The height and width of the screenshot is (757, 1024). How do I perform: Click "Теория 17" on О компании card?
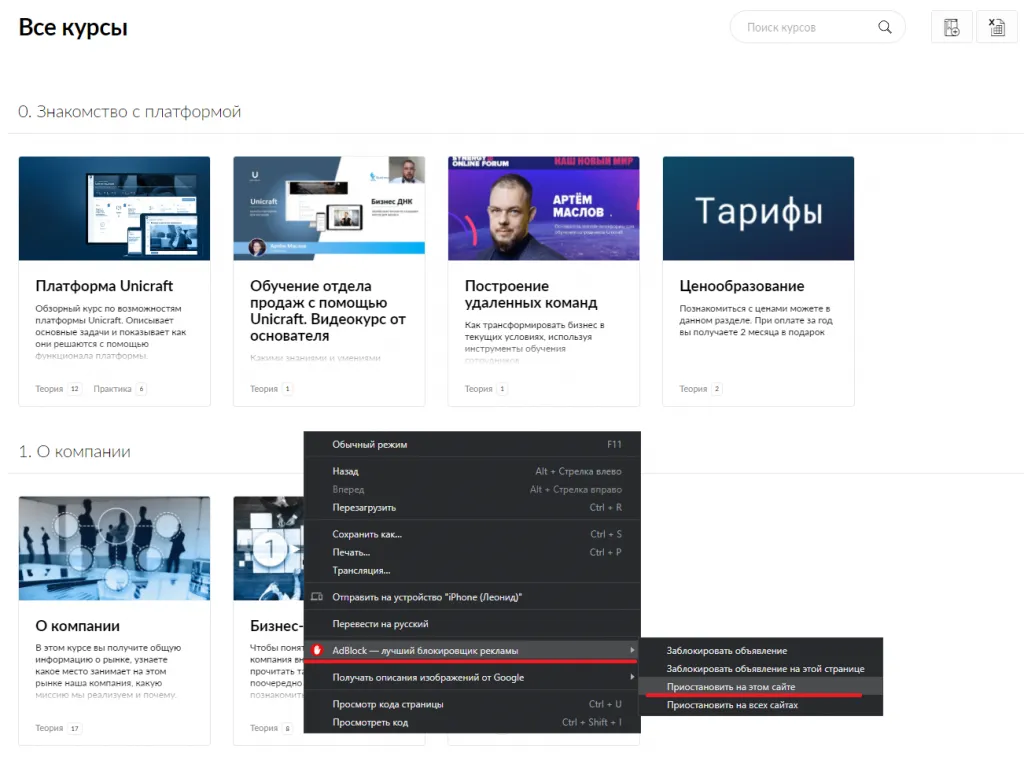click(58, 728)
